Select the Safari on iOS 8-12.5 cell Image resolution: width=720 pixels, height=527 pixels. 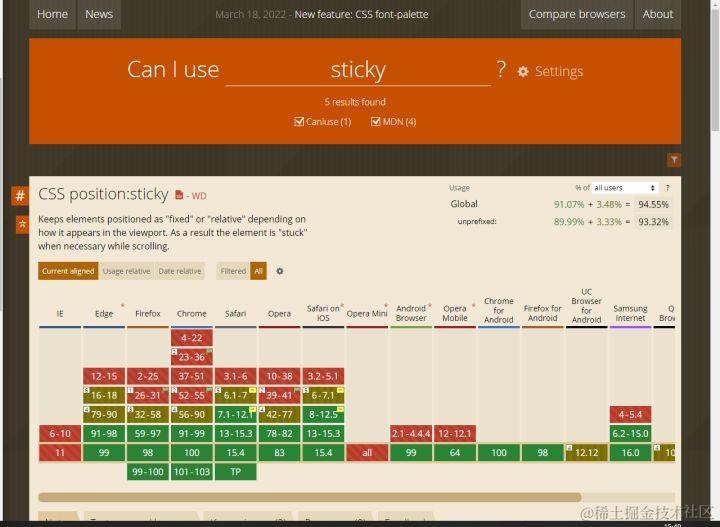(x=323, y=414)
